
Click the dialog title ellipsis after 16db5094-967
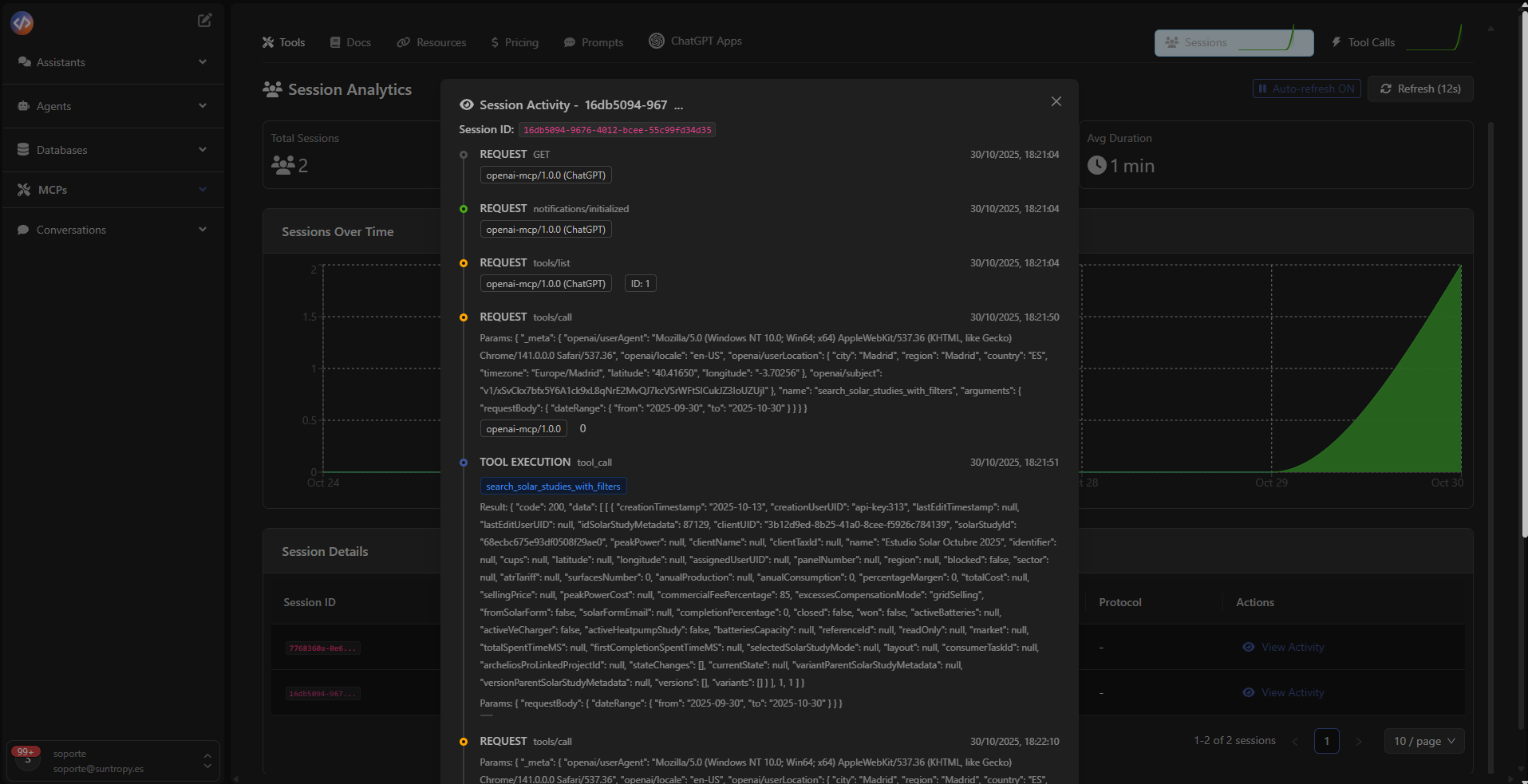pyautogui.click(x=678, y=105)
